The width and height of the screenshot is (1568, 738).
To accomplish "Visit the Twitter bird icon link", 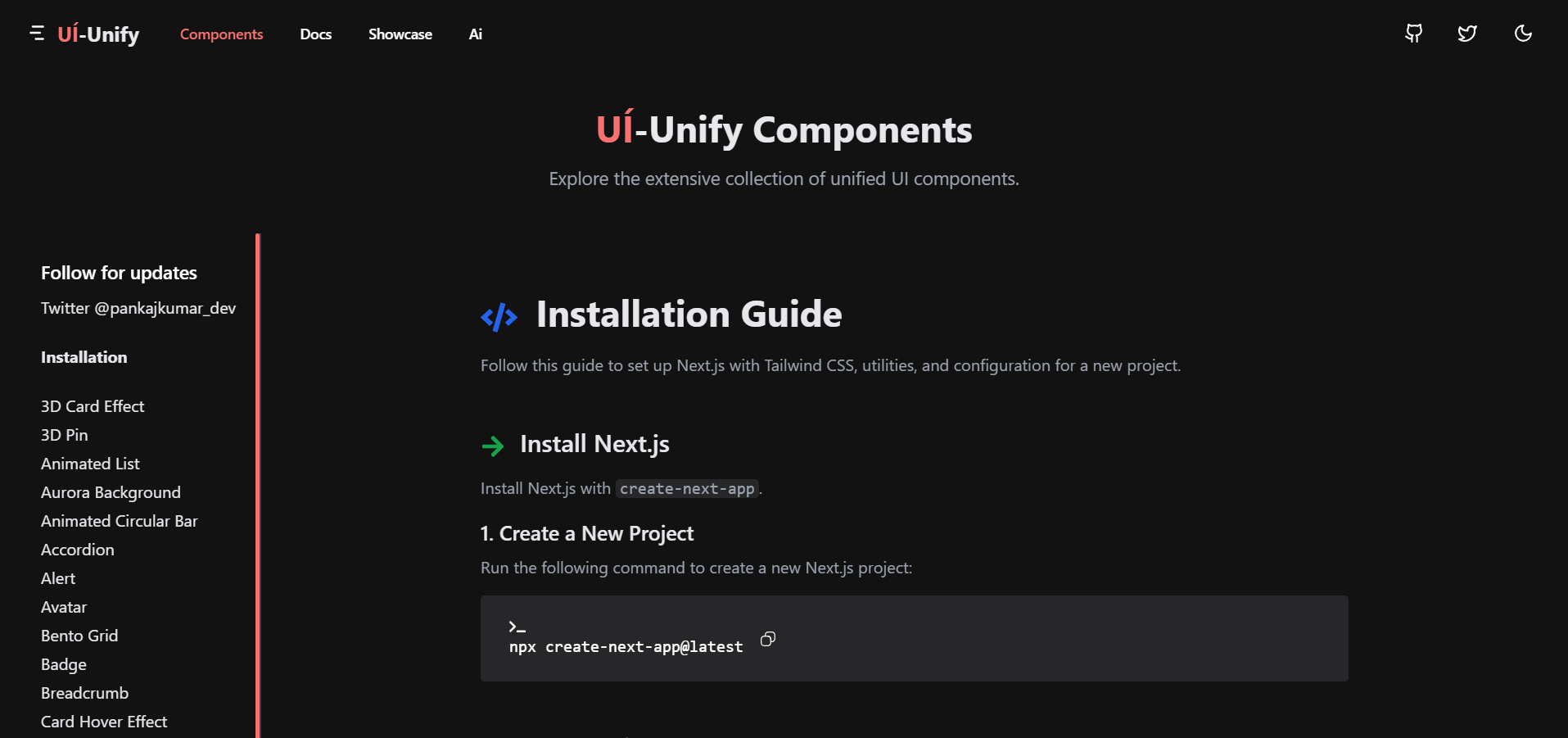I will [1467, 34].
